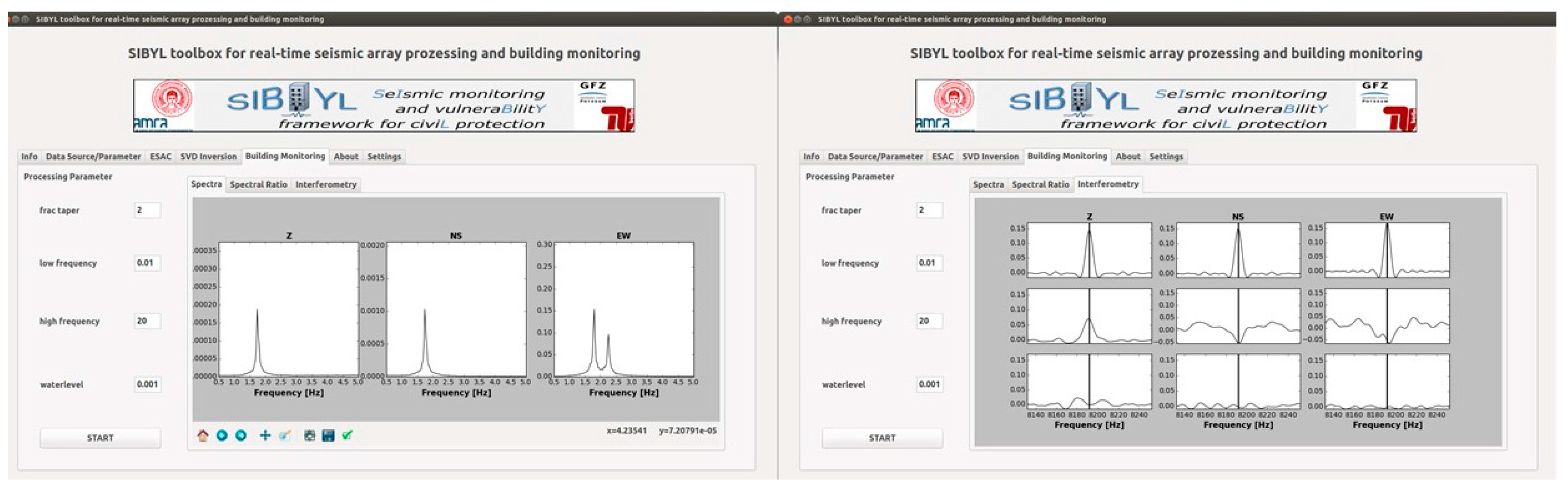Viewport: 1568px width, 489px height.
Task: Click the Back arrow icon in plot toolbar
Action: (221, 435)
